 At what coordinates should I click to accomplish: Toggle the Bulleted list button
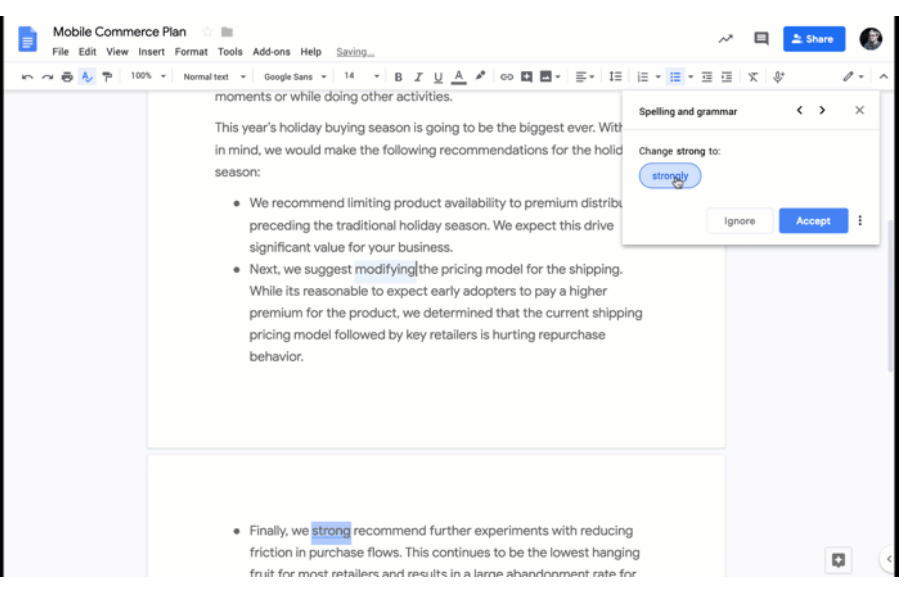675,77
